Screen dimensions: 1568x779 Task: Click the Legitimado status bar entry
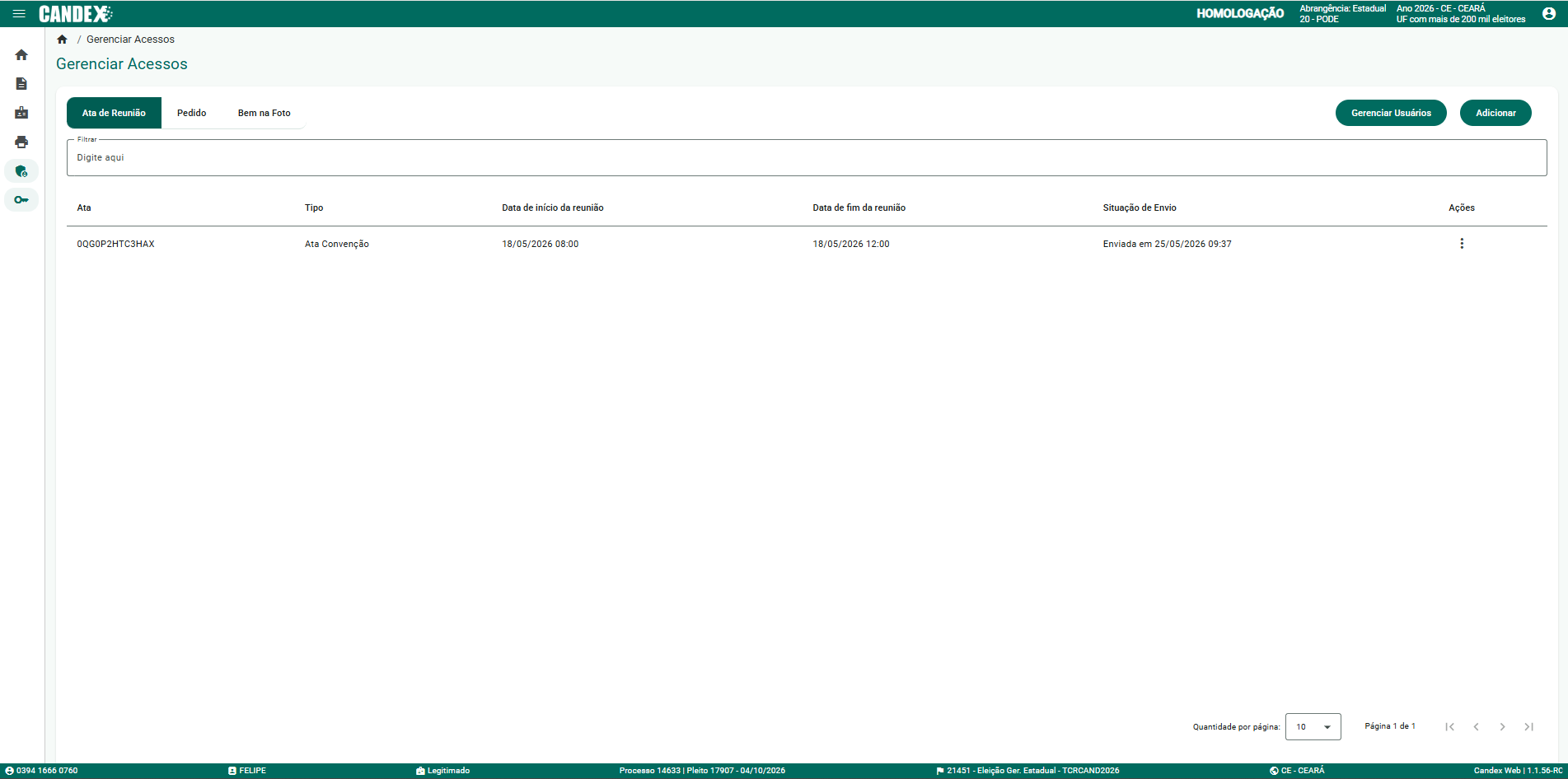(x=443, y=771)
